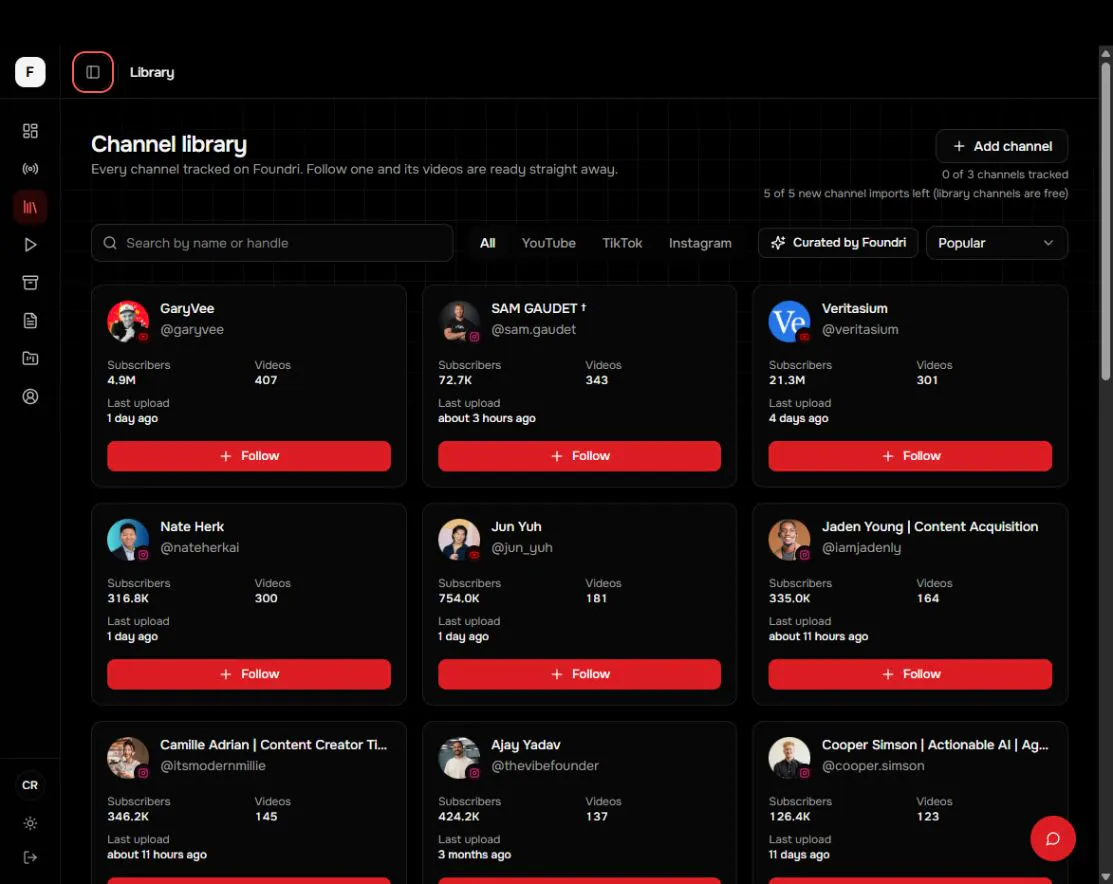The image size is (1113, 884).
Task: Click the @nateherkai handle
Action: coord(199,547)
